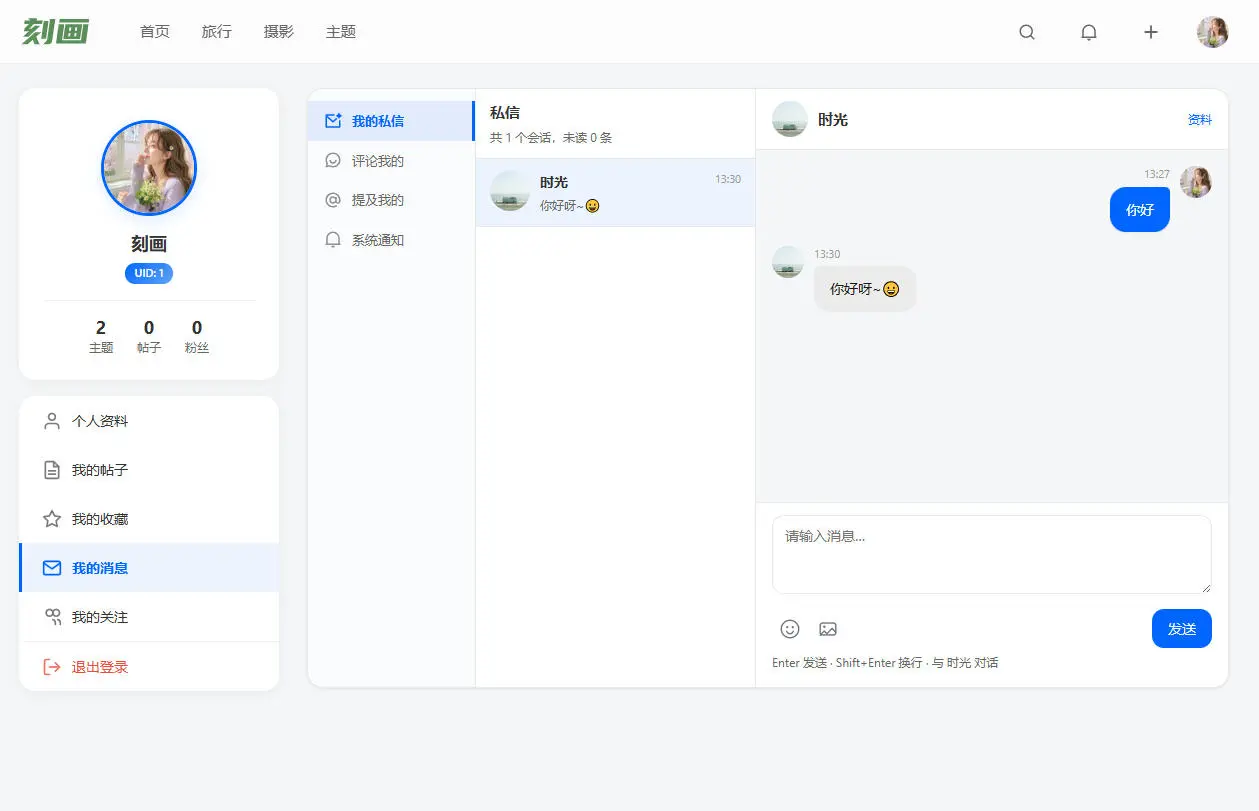Click the mail icon beside 我的私信

334,121
